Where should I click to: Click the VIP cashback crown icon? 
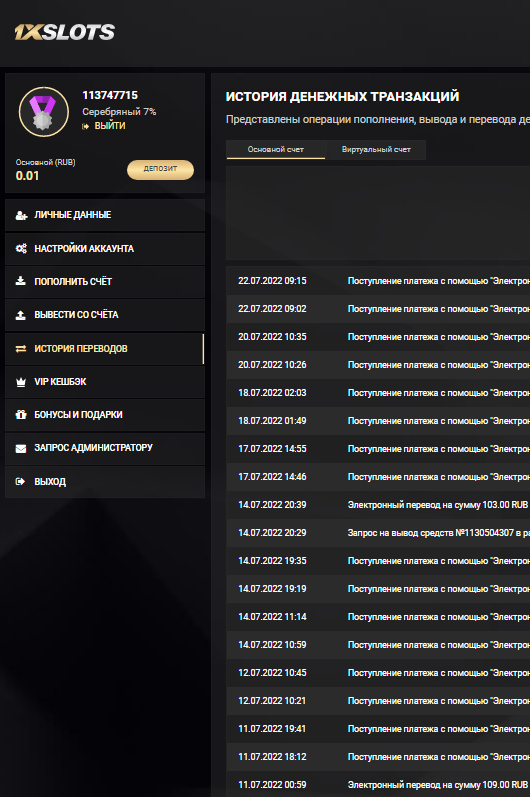(21, 382)
